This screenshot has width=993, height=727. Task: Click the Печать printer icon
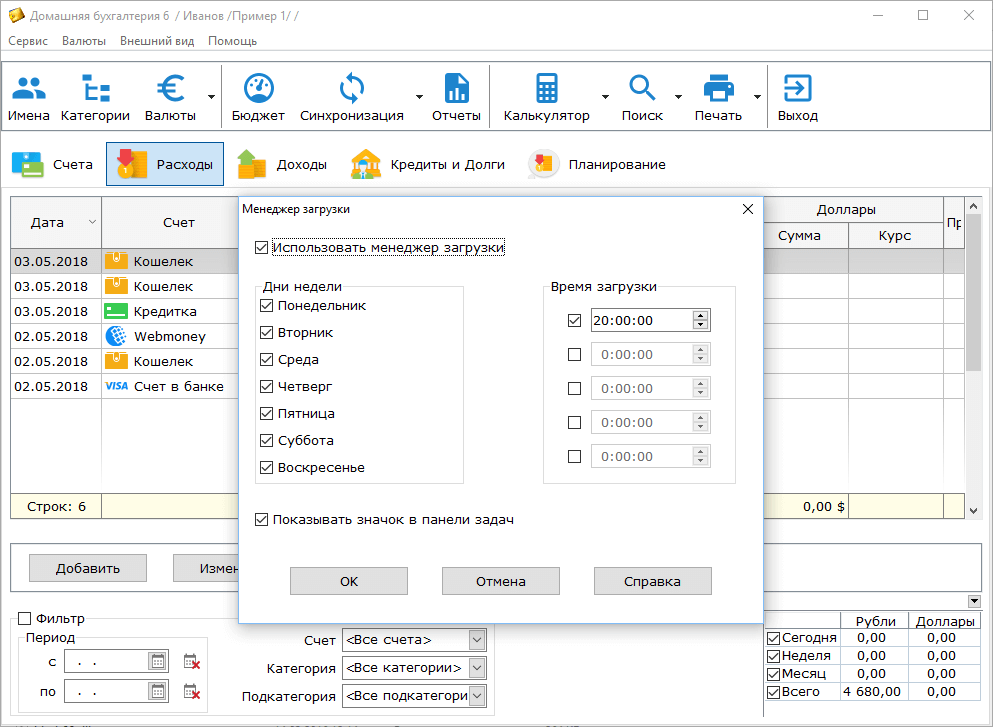(x=718, y=98)
